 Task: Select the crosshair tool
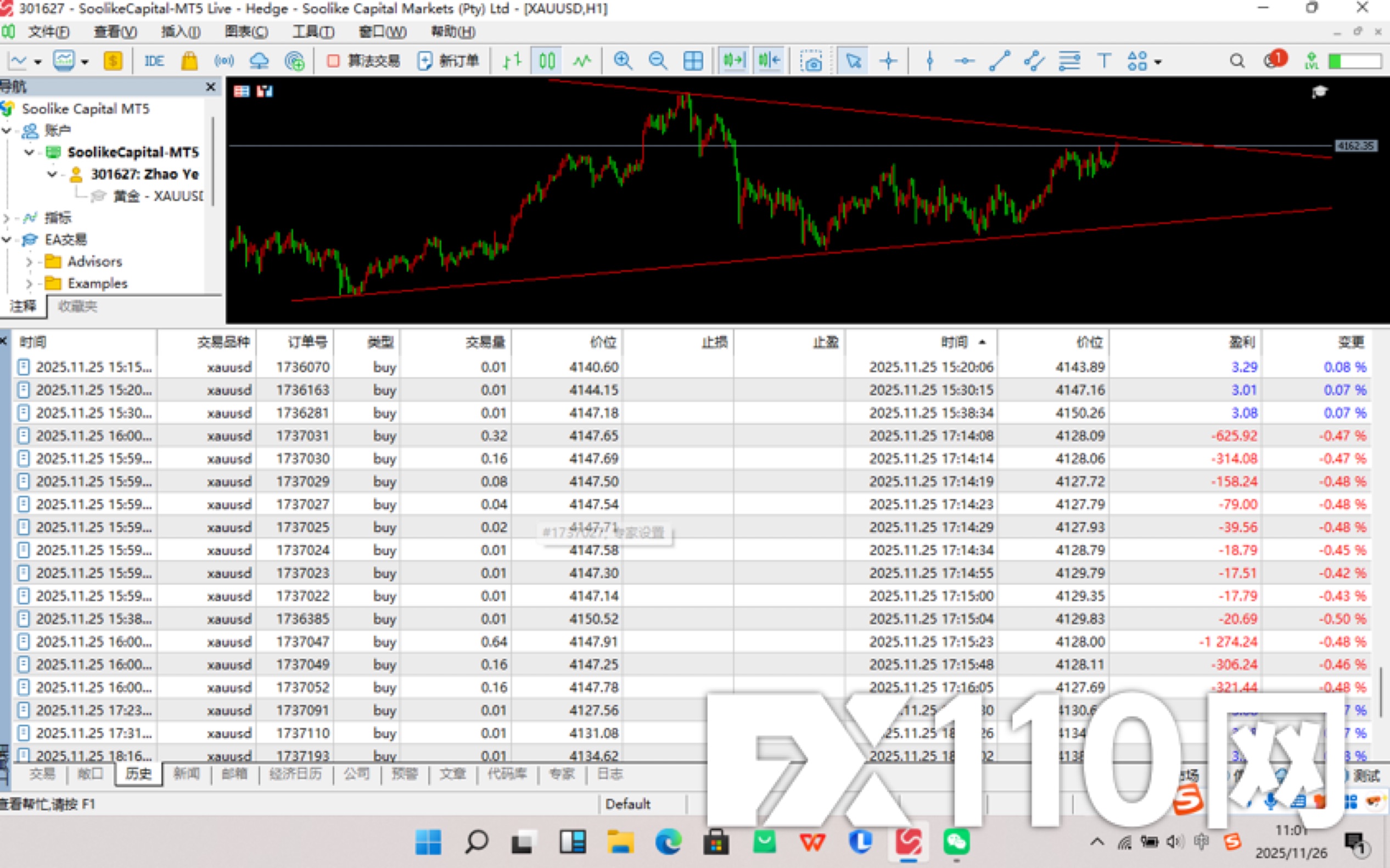(x=888, y=61)
